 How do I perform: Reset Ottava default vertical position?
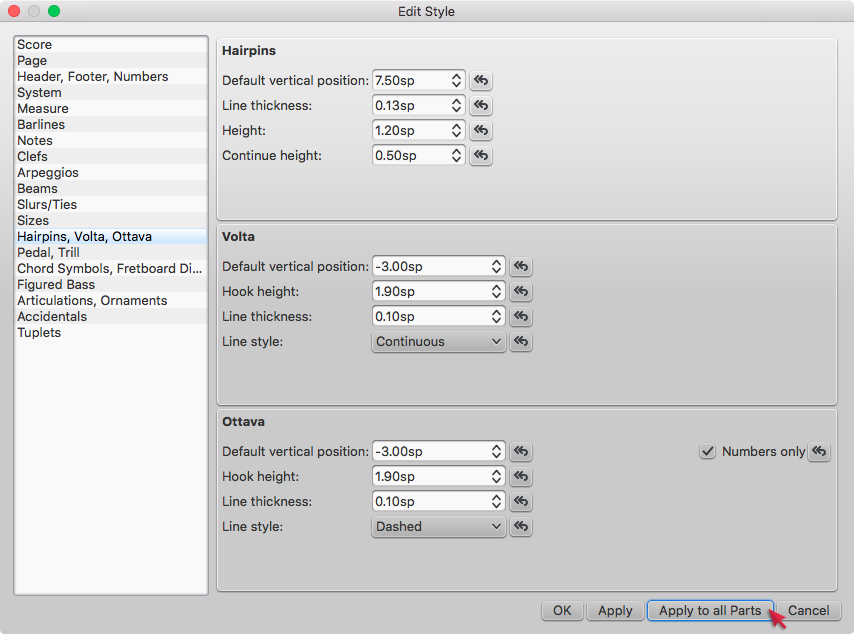(x=521, y=451)
